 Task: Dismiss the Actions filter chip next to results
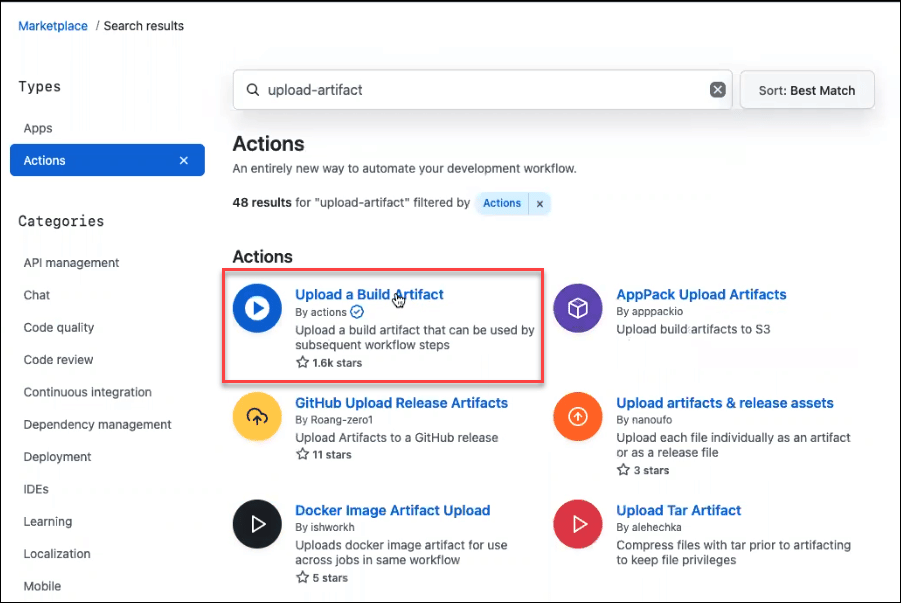click(539, 203)
